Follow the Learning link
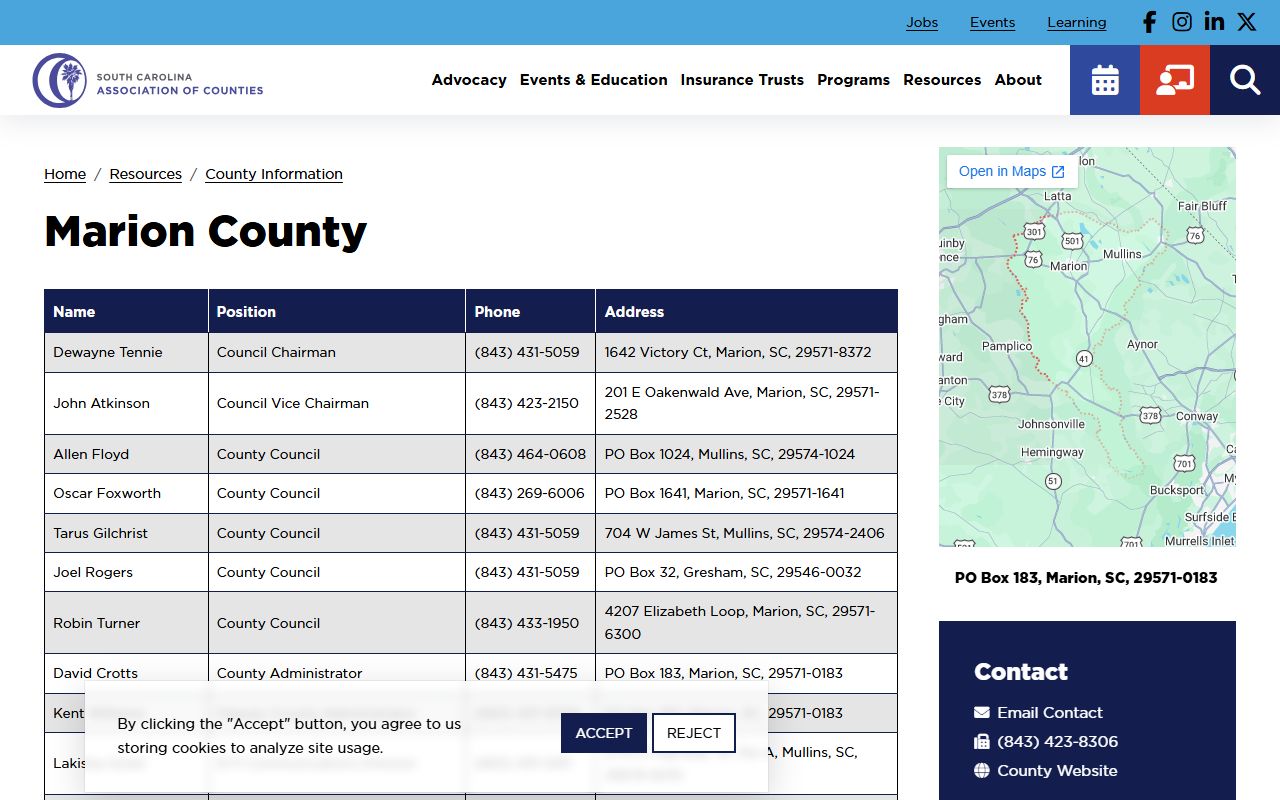This screenshot has width=1280, height=800. click(x=1076, y=22)
